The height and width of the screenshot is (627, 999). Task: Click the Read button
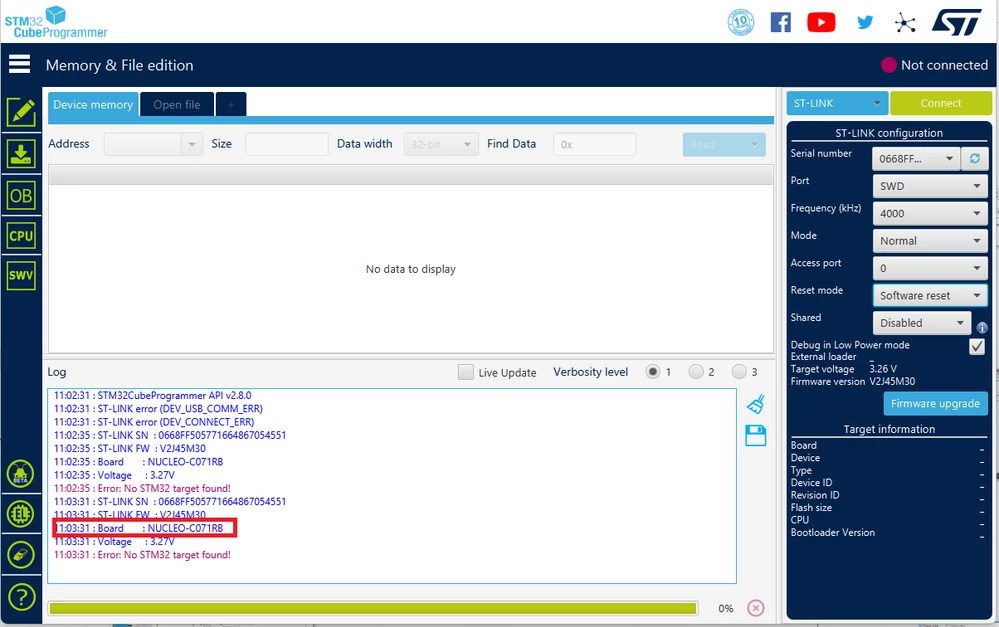pyautogui.click(x=724, y=145)
